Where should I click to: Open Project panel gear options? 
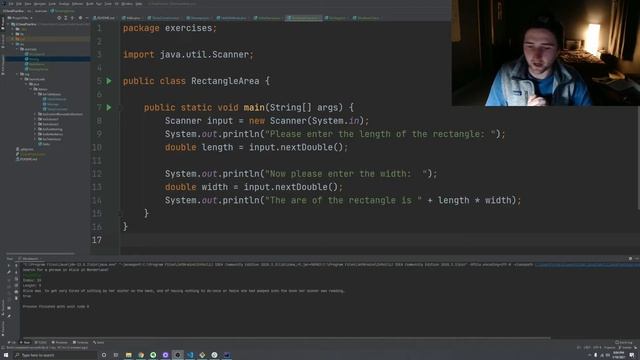(80, 18)
